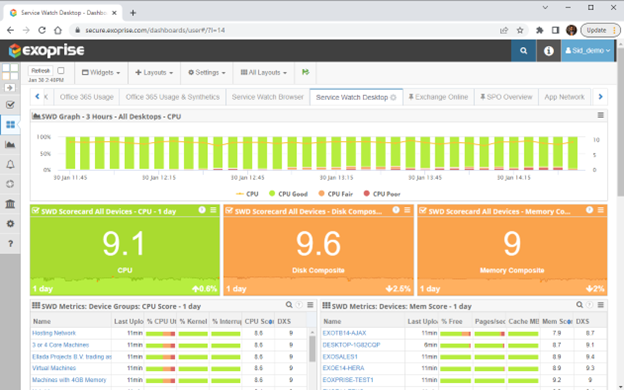Sort by the Mem Score column header

click(x=557, y=321)
